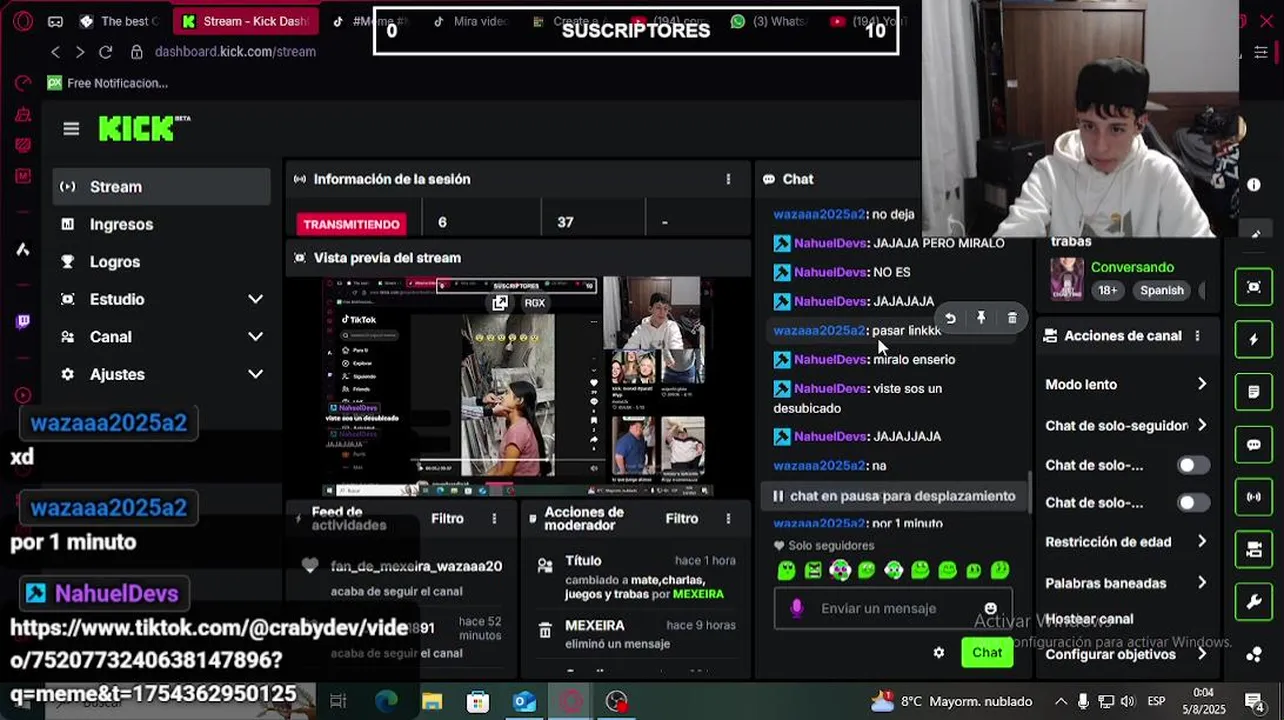Click the 18+ tag
The height and width of the screenshot is (720, 1284).
click(1108, 290)
